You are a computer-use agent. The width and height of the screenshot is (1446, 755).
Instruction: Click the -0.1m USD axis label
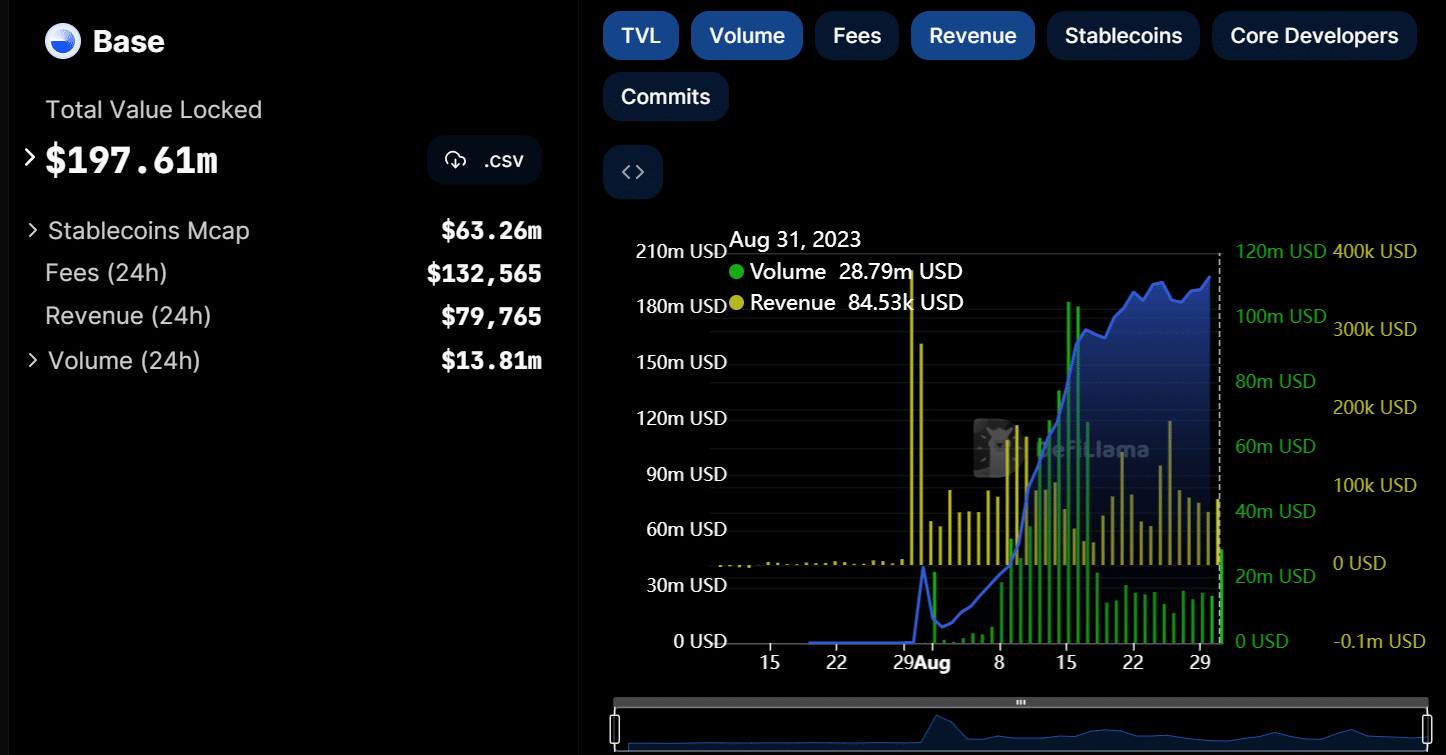1379,641
